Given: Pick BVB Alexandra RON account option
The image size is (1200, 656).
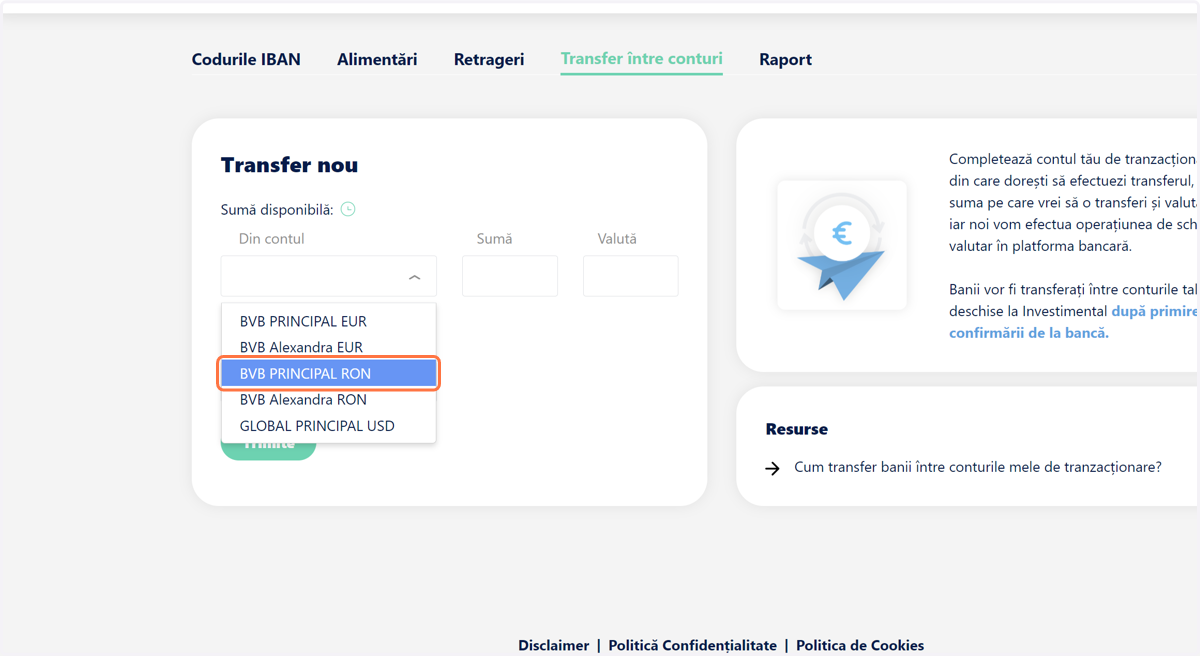Looking at the screenshot, I should pyautogui.click(x=329, y=400).
